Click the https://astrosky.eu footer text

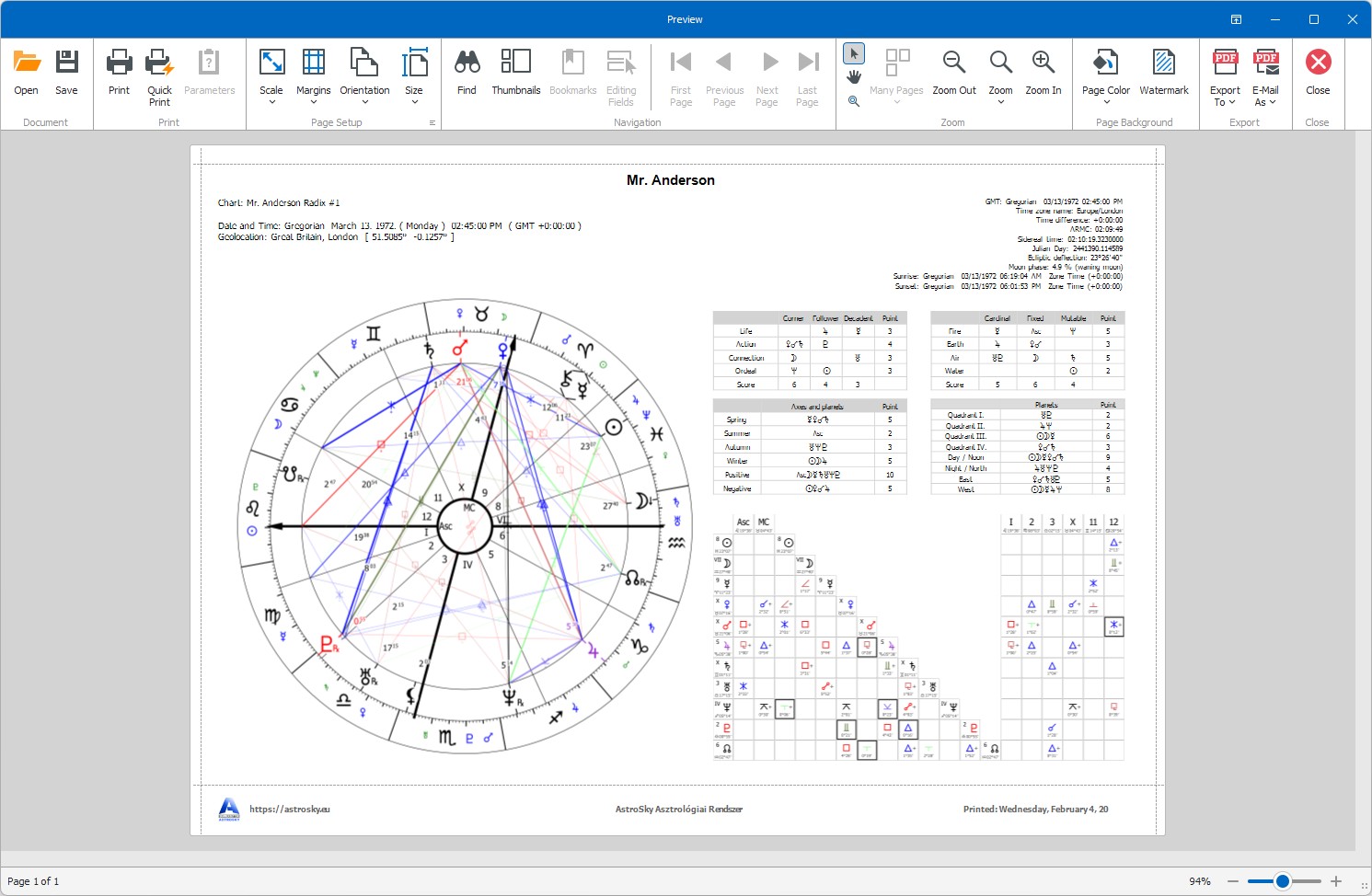tap(290, 810)
